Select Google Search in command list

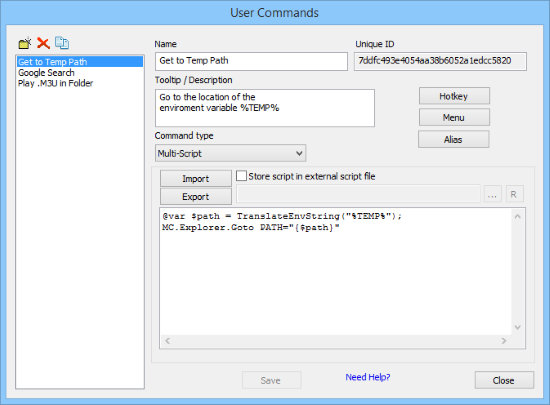tap(46, 73)
